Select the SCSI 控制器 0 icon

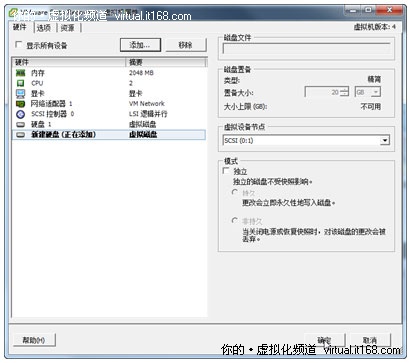21,114
